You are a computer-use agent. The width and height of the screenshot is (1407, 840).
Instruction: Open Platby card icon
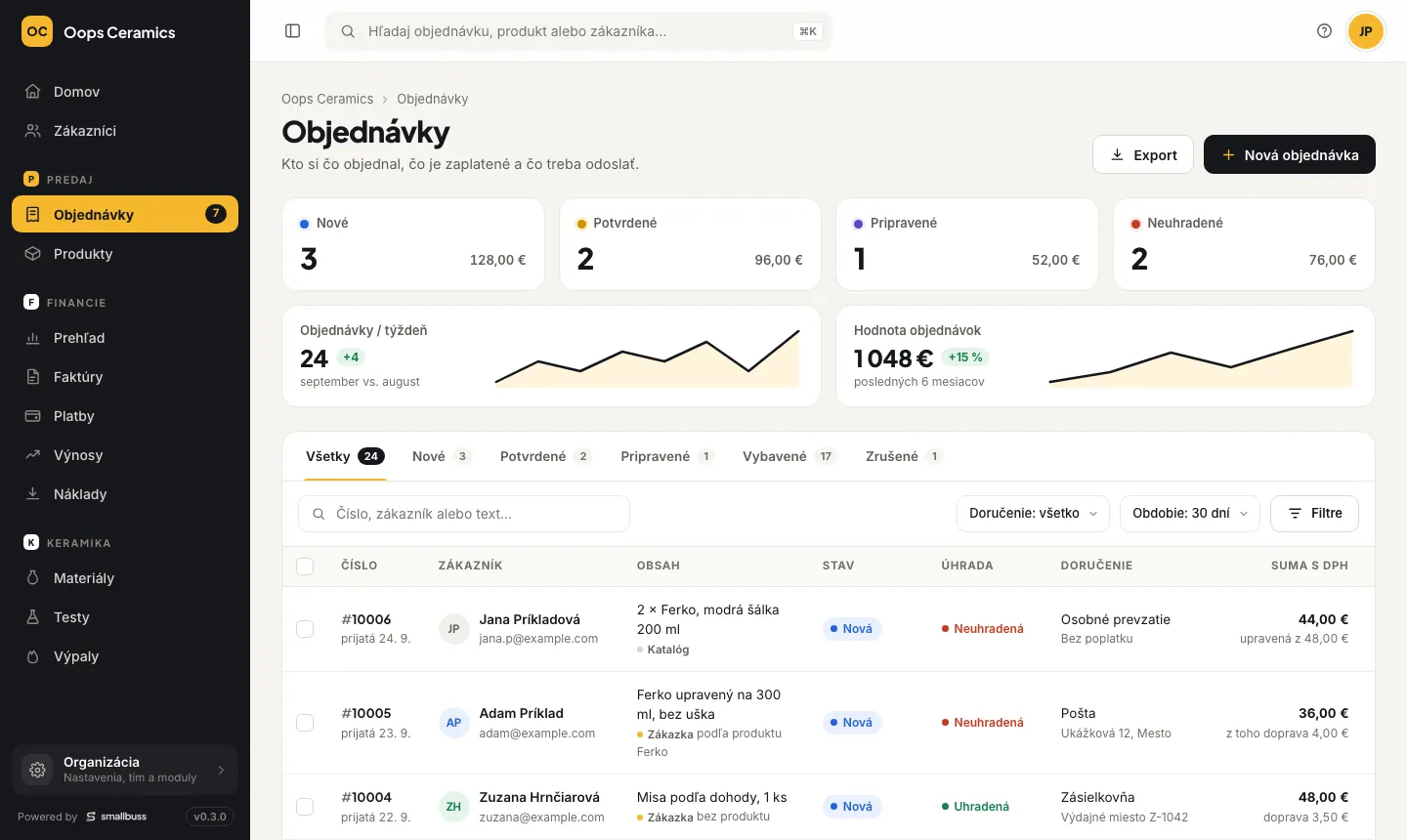click(33, 416)
